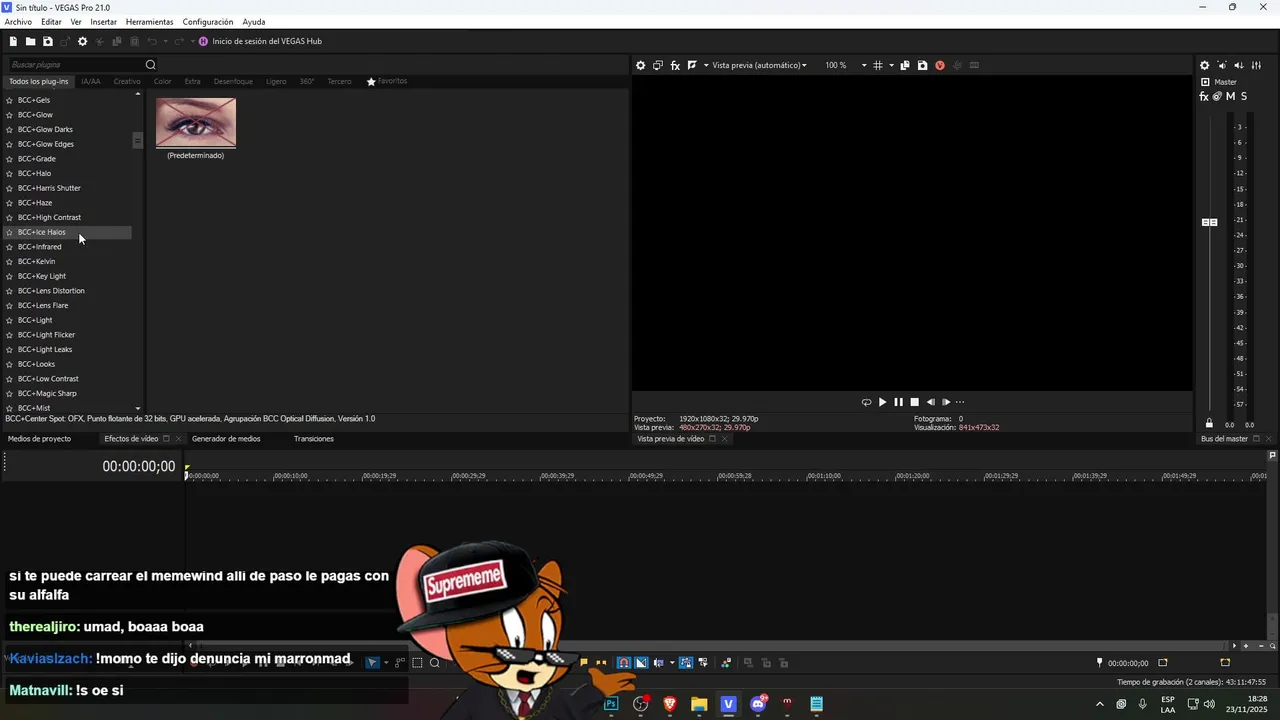Screen dimensions: 1280x720
Task: Toggle external monitor preview icon
Action: (x=658, y=65)
